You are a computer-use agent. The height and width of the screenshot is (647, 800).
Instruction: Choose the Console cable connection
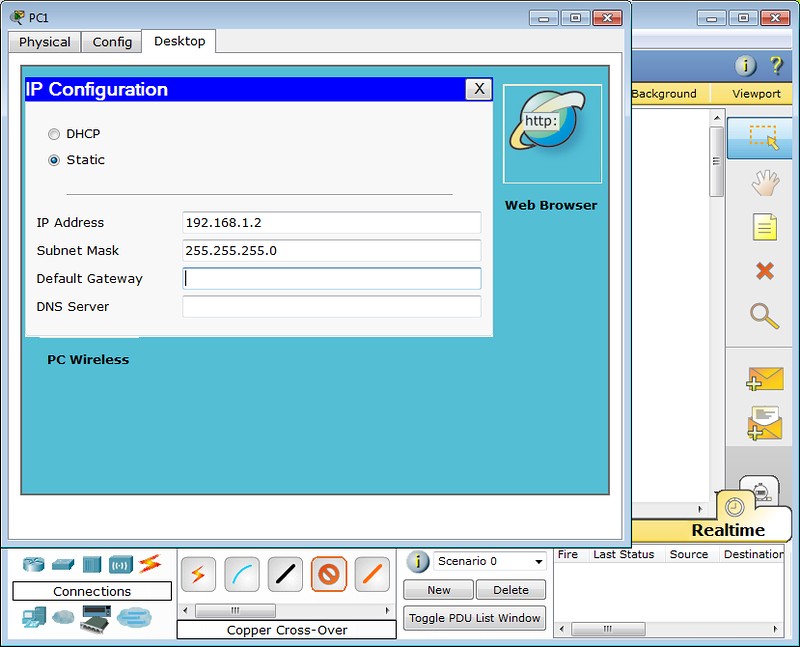click(x=242, y=575)
